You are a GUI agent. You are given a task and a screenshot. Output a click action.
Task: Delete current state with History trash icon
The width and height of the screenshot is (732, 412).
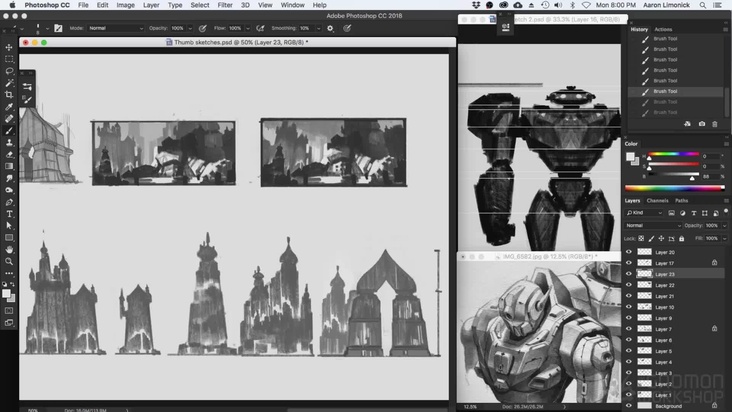(716, 124)
